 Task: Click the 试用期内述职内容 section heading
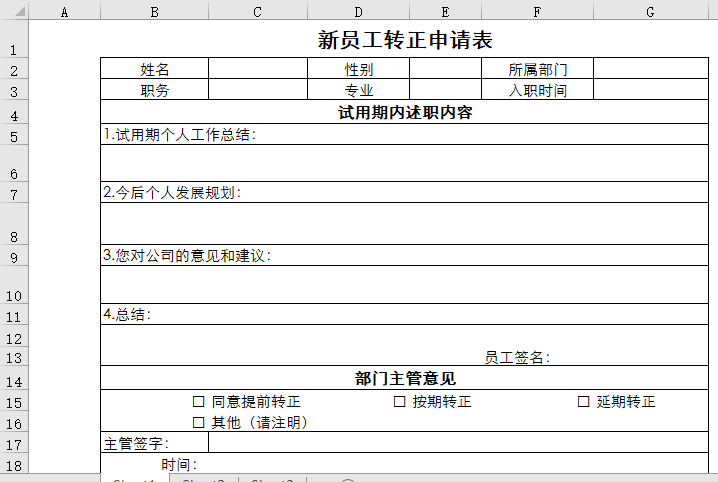[x=404, y=113]
